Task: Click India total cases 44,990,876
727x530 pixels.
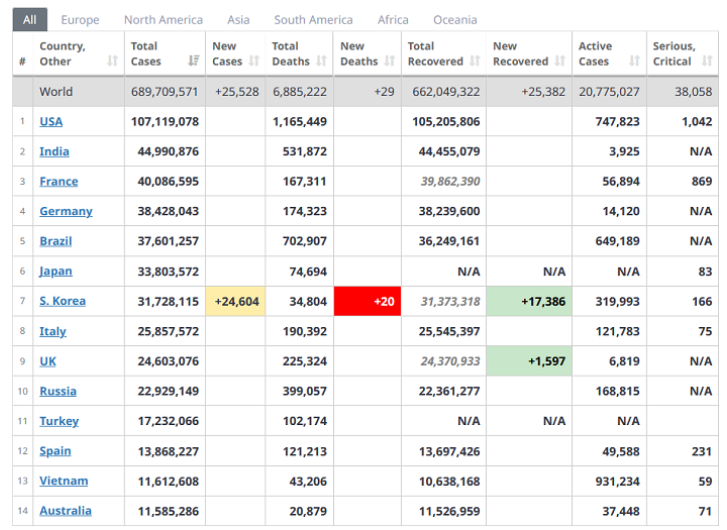Action: (168, 152)
